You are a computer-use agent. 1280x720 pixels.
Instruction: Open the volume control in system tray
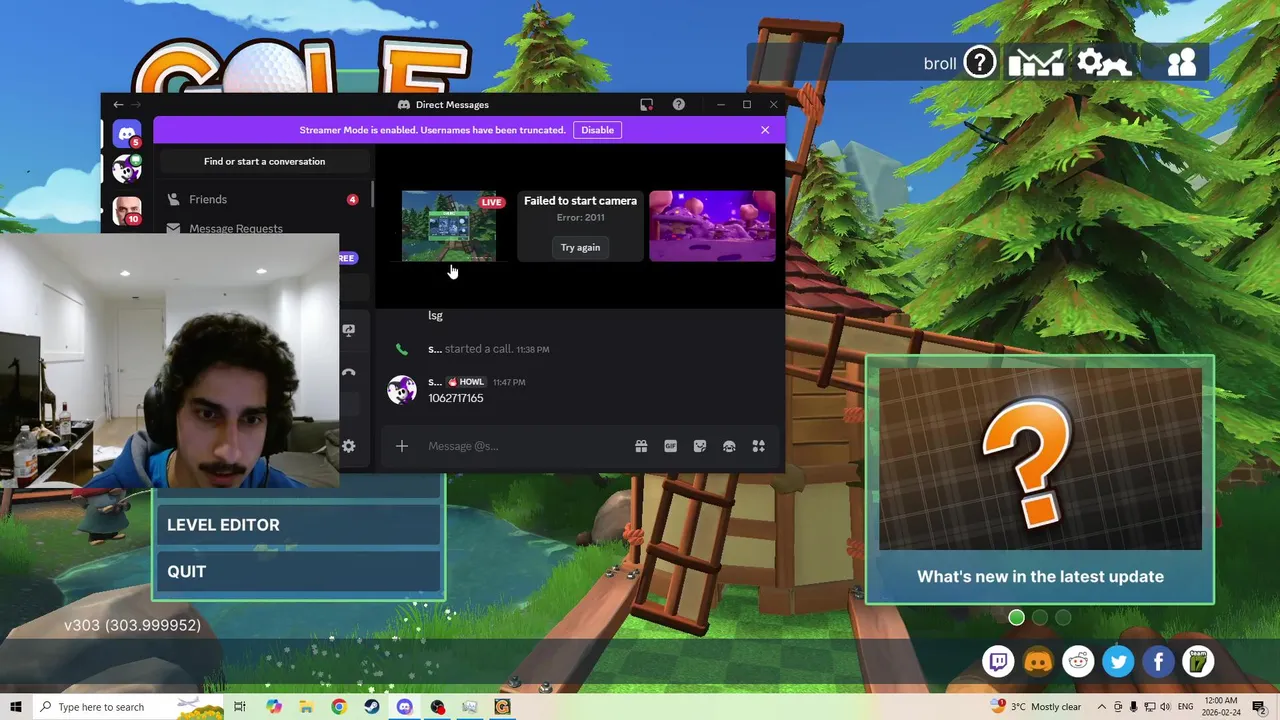click(1165, 707)
